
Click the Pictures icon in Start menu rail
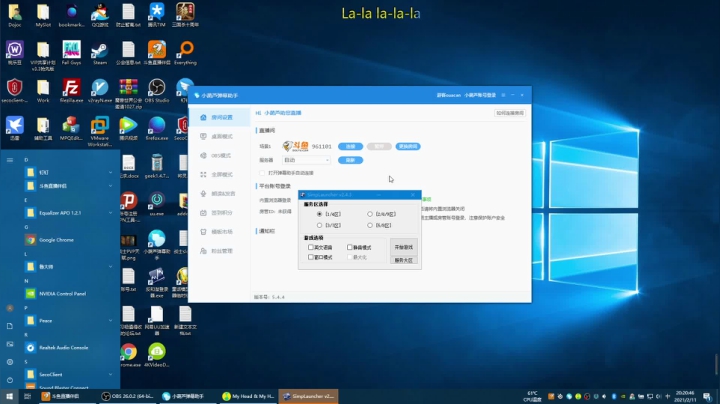coord(10,344)
